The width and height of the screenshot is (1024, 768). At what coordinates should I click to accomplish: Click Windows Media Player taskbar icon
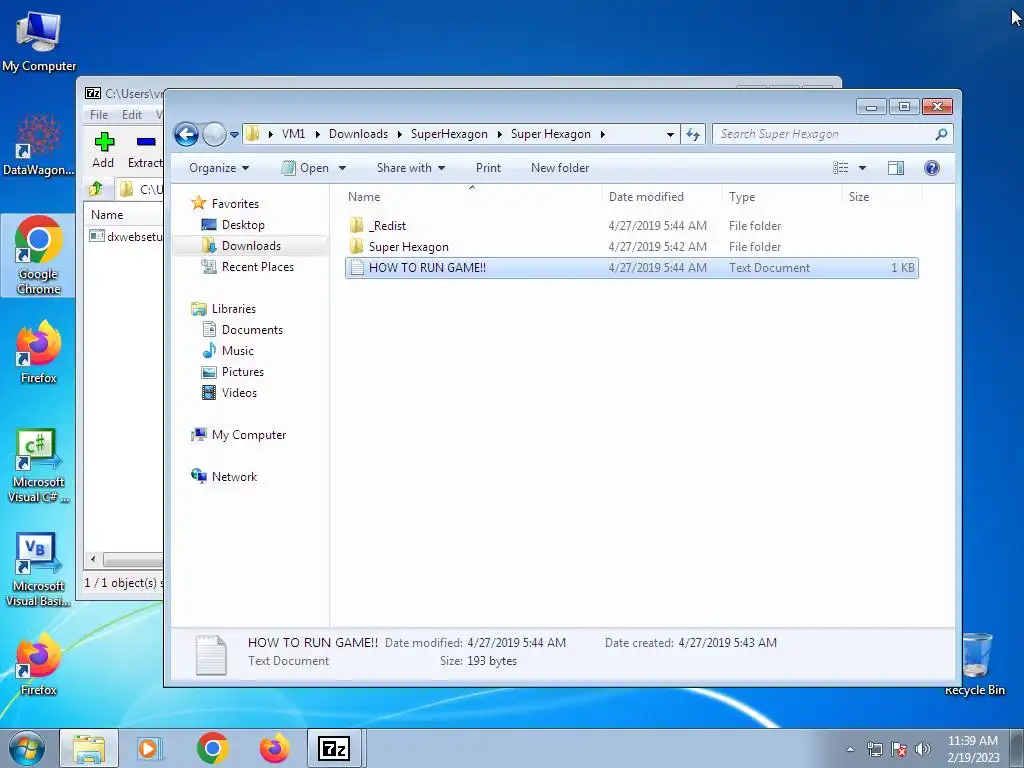pos(150,748)
